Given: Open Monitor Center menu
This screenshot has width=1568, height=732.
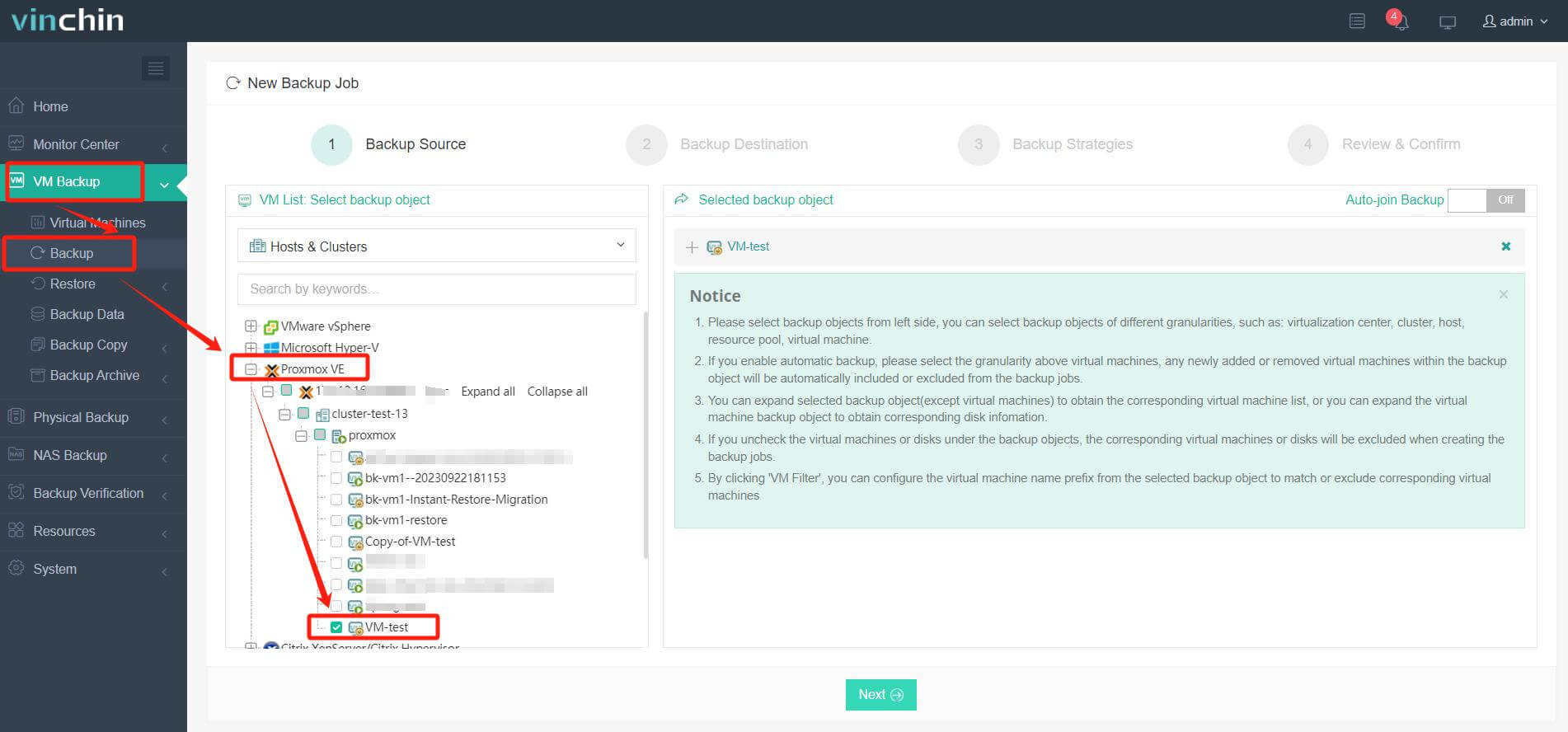Looking at the screenshot, I should pos(76,144).
